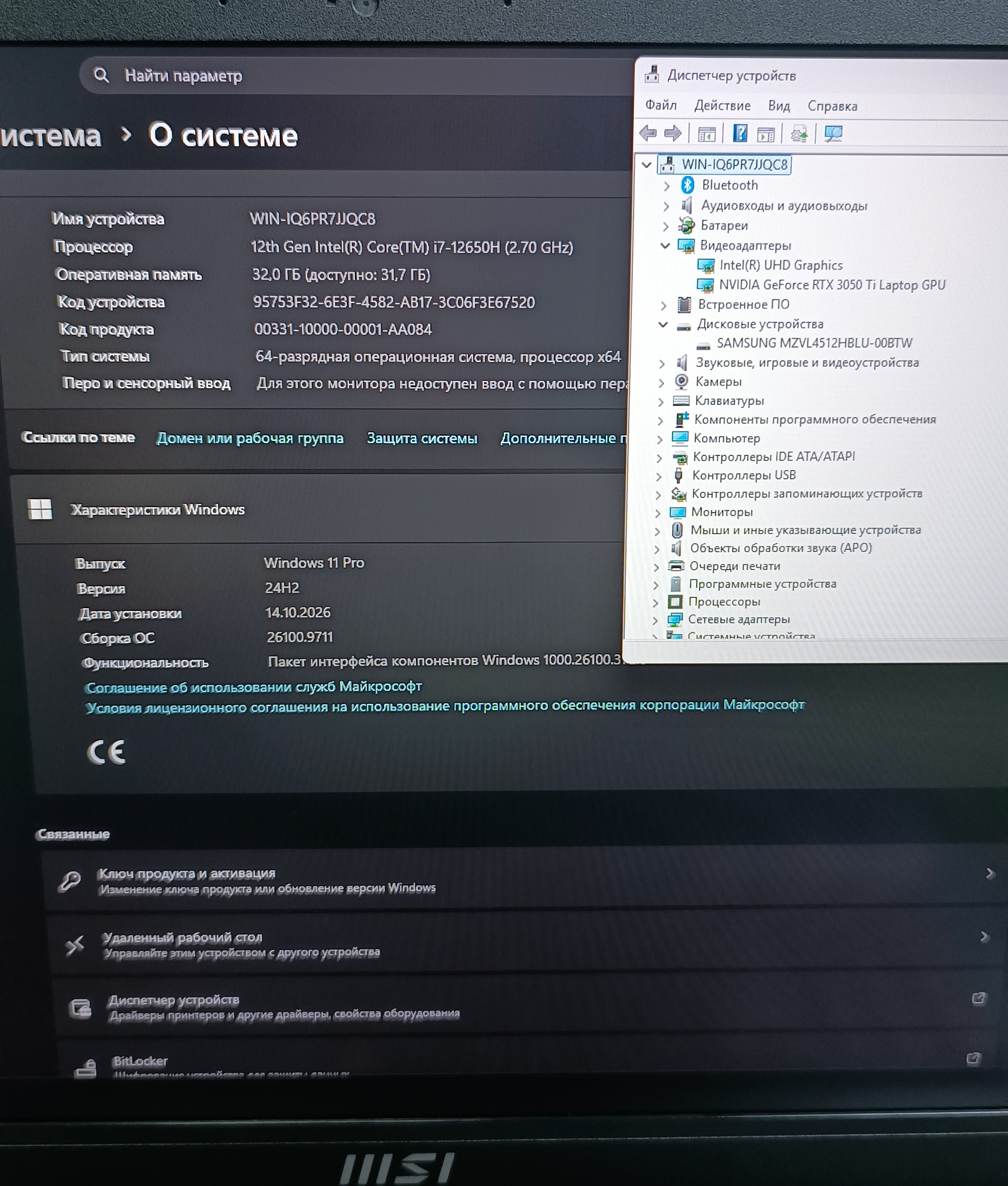Select the Процессоры chip icon
The height and width of the screenshot is (1186, 1008).
point(676,601)
